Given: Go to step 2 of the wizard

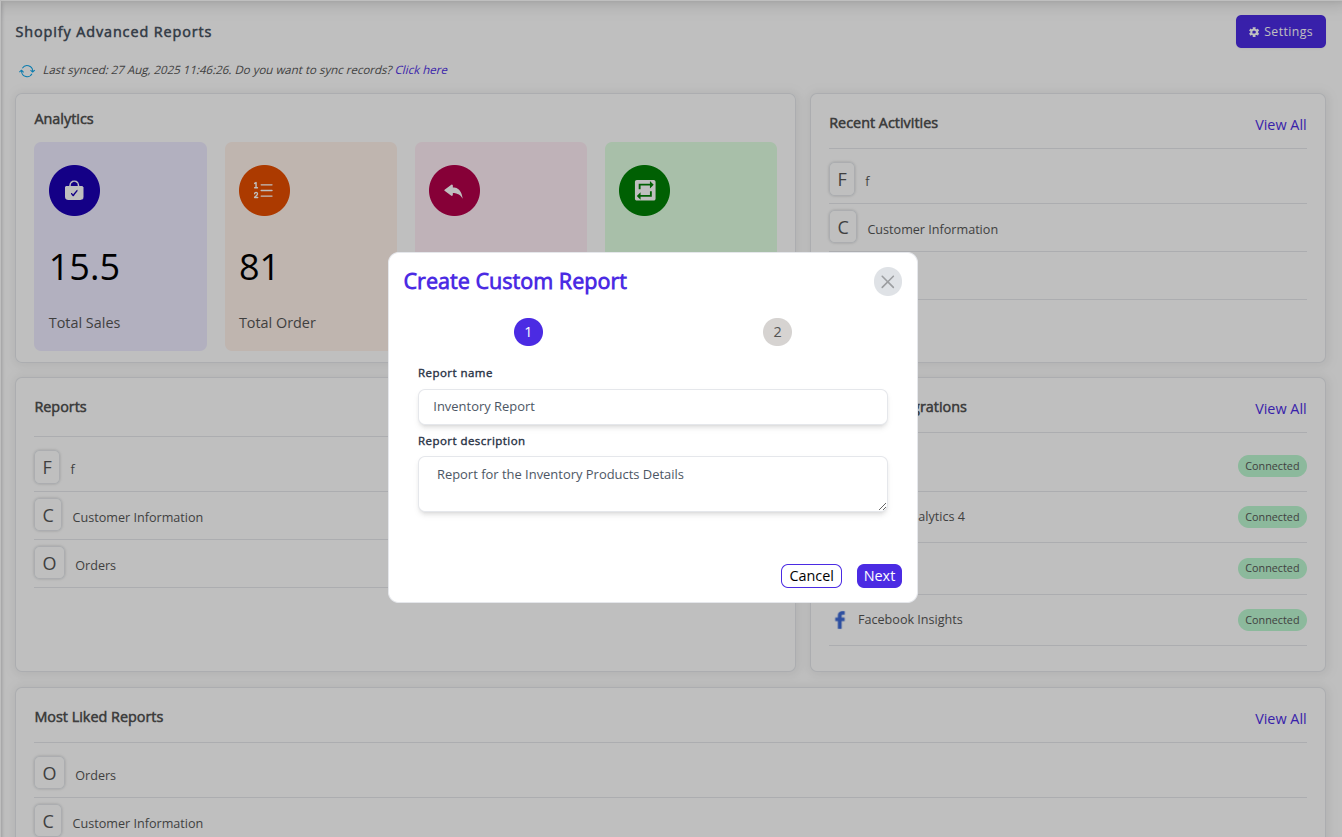Looking at the screenshot, I should 777,332.
